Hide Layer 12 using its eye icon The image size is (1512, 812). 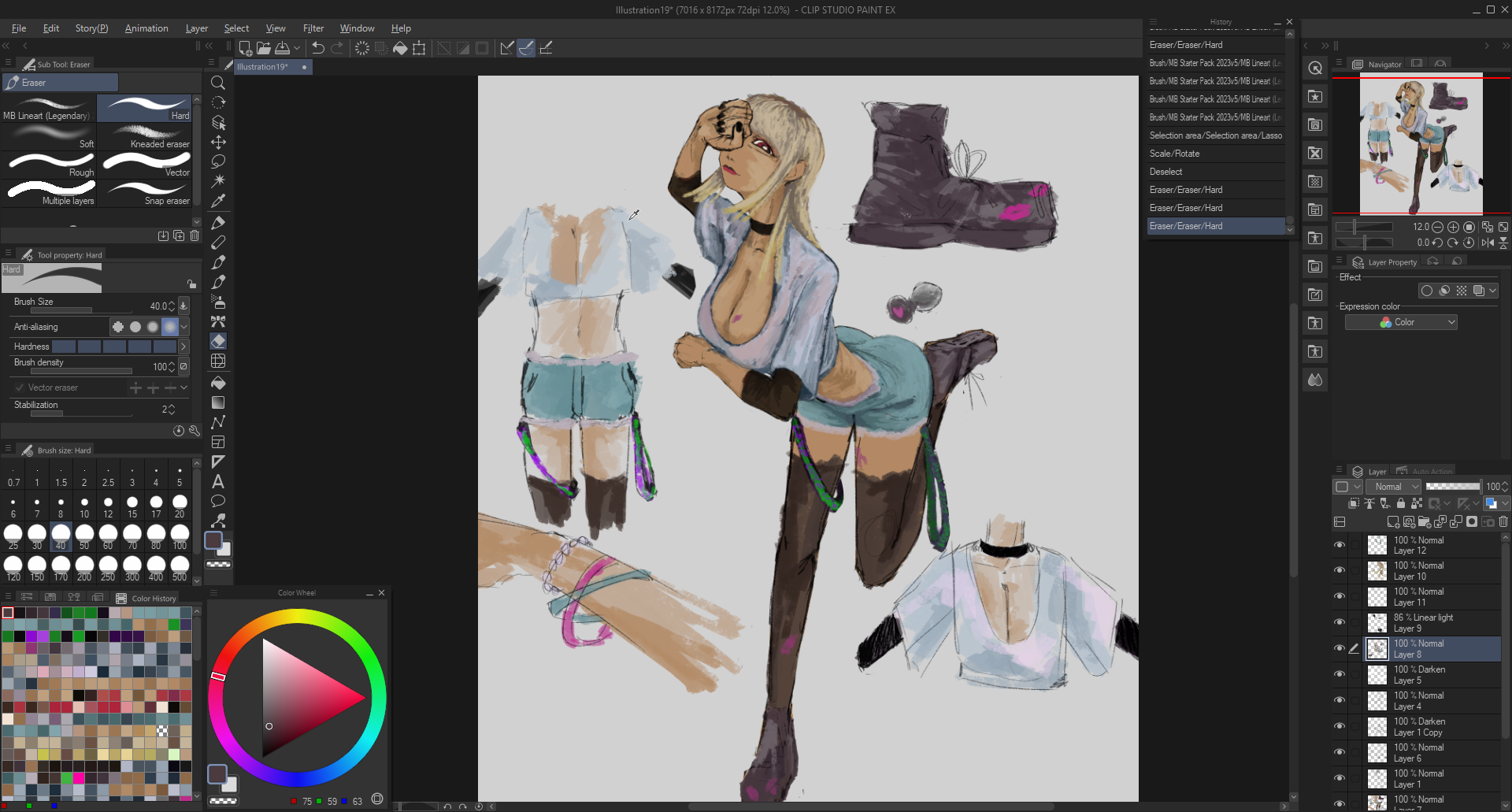(1339, 545)
